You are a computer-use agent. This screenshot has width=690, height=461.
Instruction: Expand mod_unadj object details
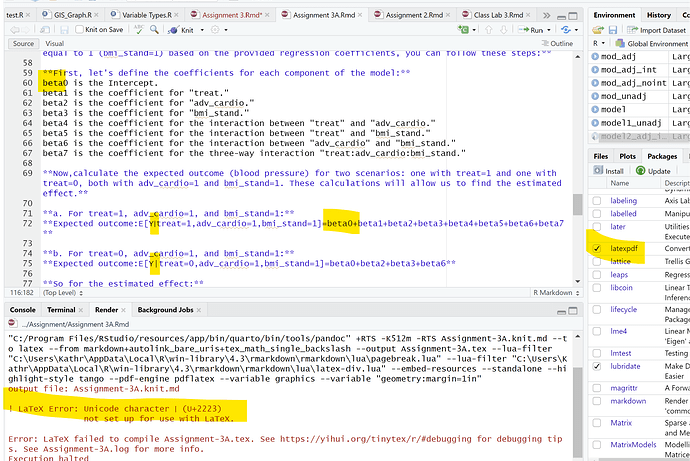tap(595, 96)
